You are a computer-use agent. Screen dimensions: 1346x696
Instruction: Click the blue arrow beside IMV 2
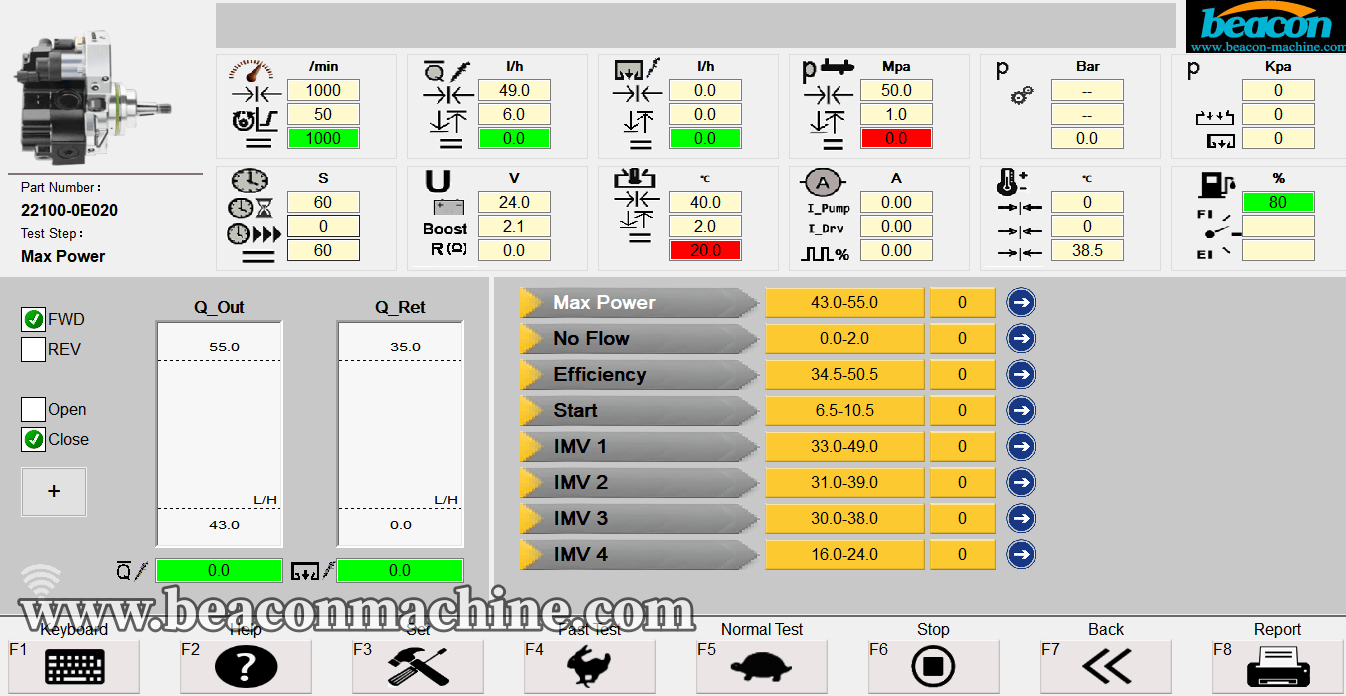1021,483
